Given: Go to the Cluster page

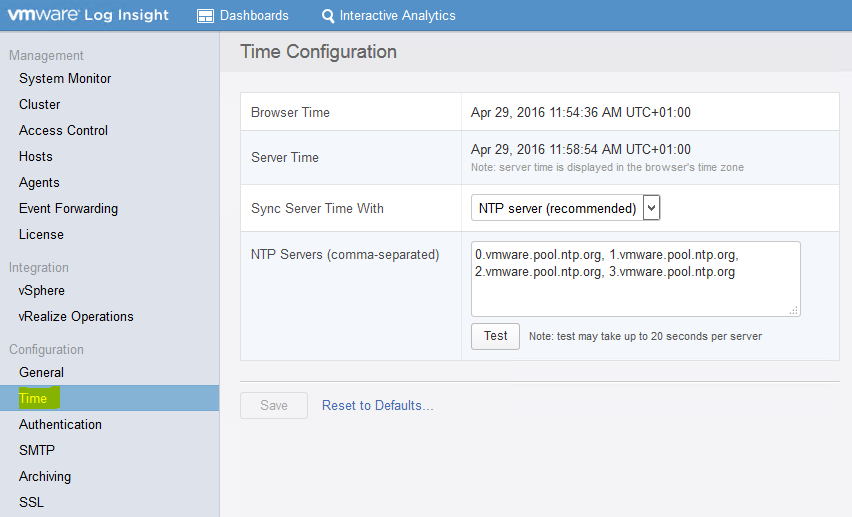Looking at the screenshot, I should coord(39,104).
